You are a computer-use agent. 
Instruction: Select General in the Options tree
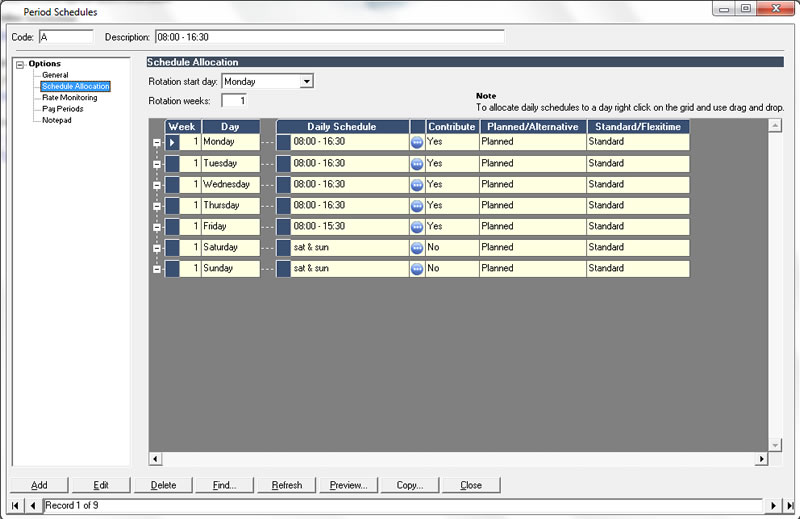pos(55,75)
